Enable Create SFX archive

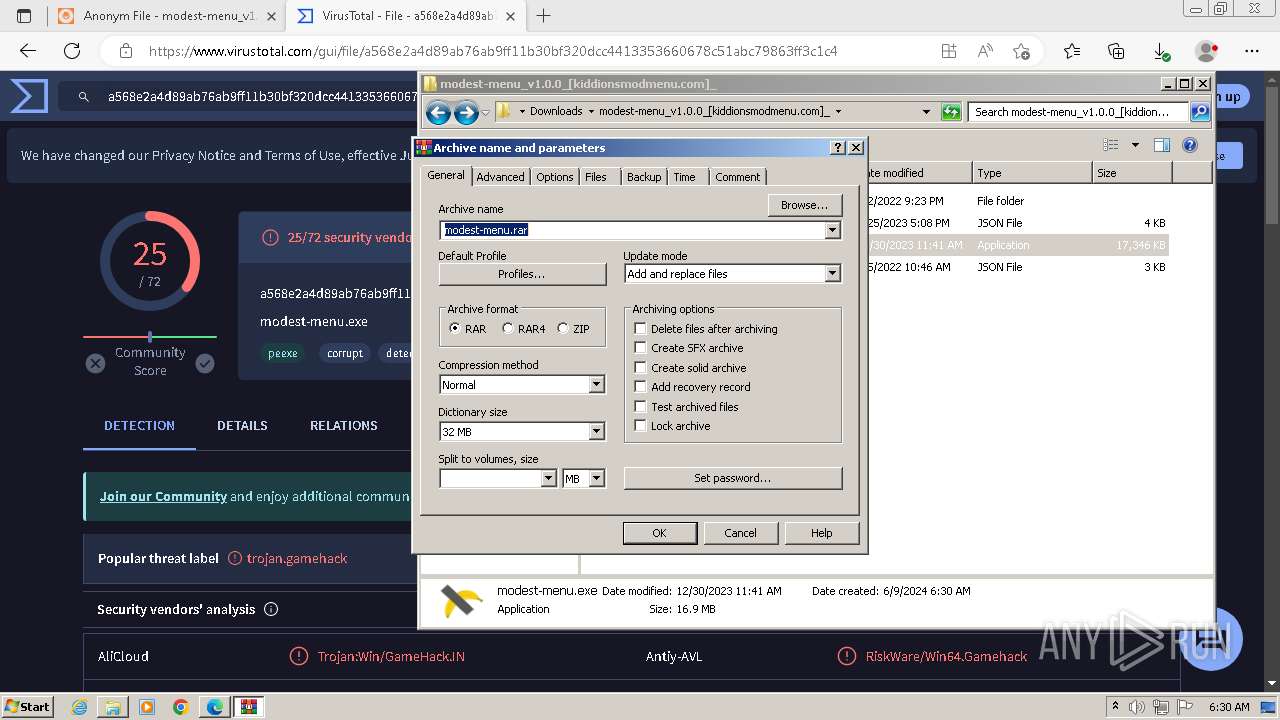640,348
